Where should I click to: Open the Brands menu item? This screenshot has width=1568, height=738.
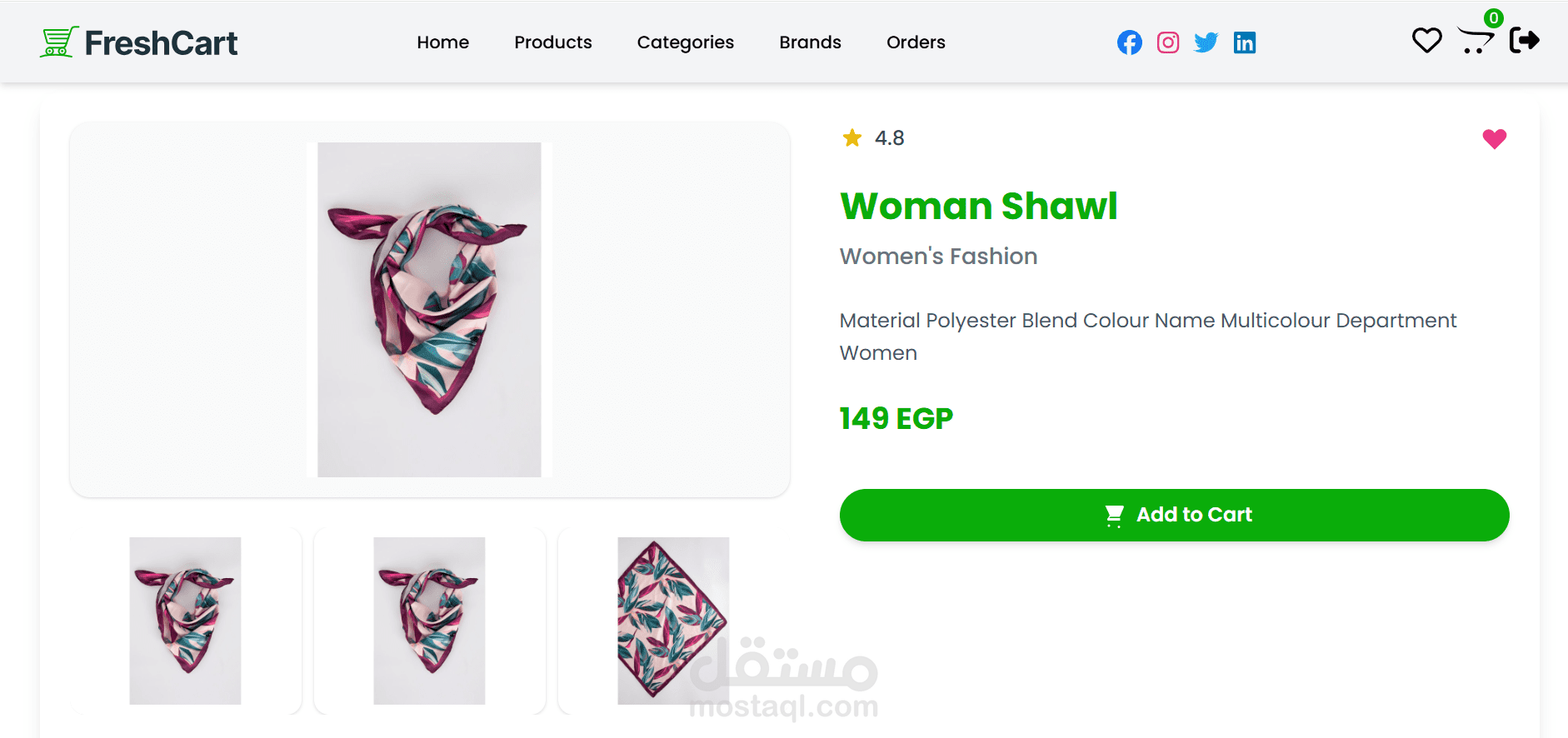pos(810,42)
